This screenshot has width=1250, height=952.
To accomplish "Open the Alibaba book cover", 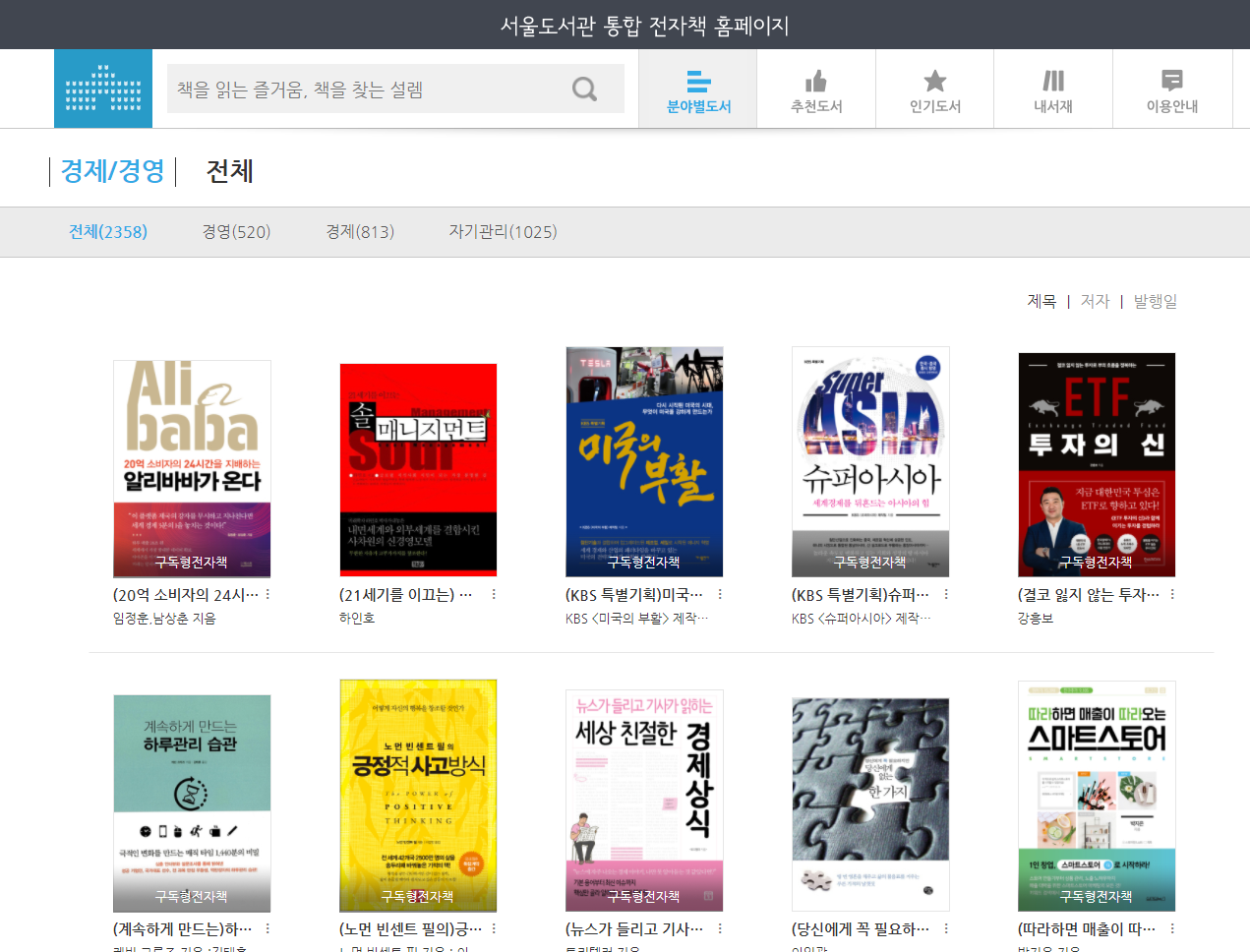I will coord(192,468).
